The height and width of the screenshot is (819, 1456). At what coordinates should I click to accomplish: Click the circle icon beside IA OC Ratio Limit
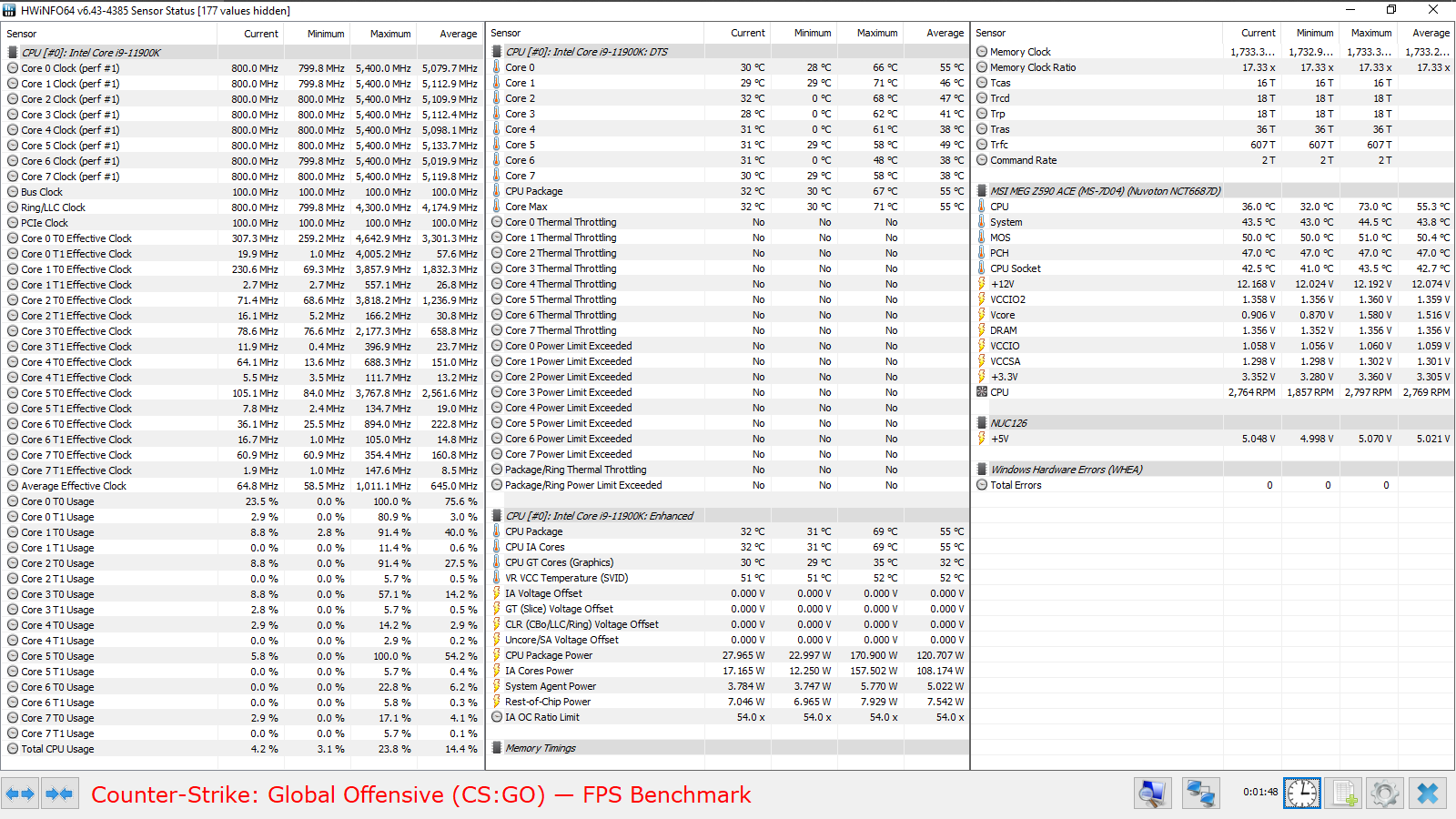(x=497, y=717)
